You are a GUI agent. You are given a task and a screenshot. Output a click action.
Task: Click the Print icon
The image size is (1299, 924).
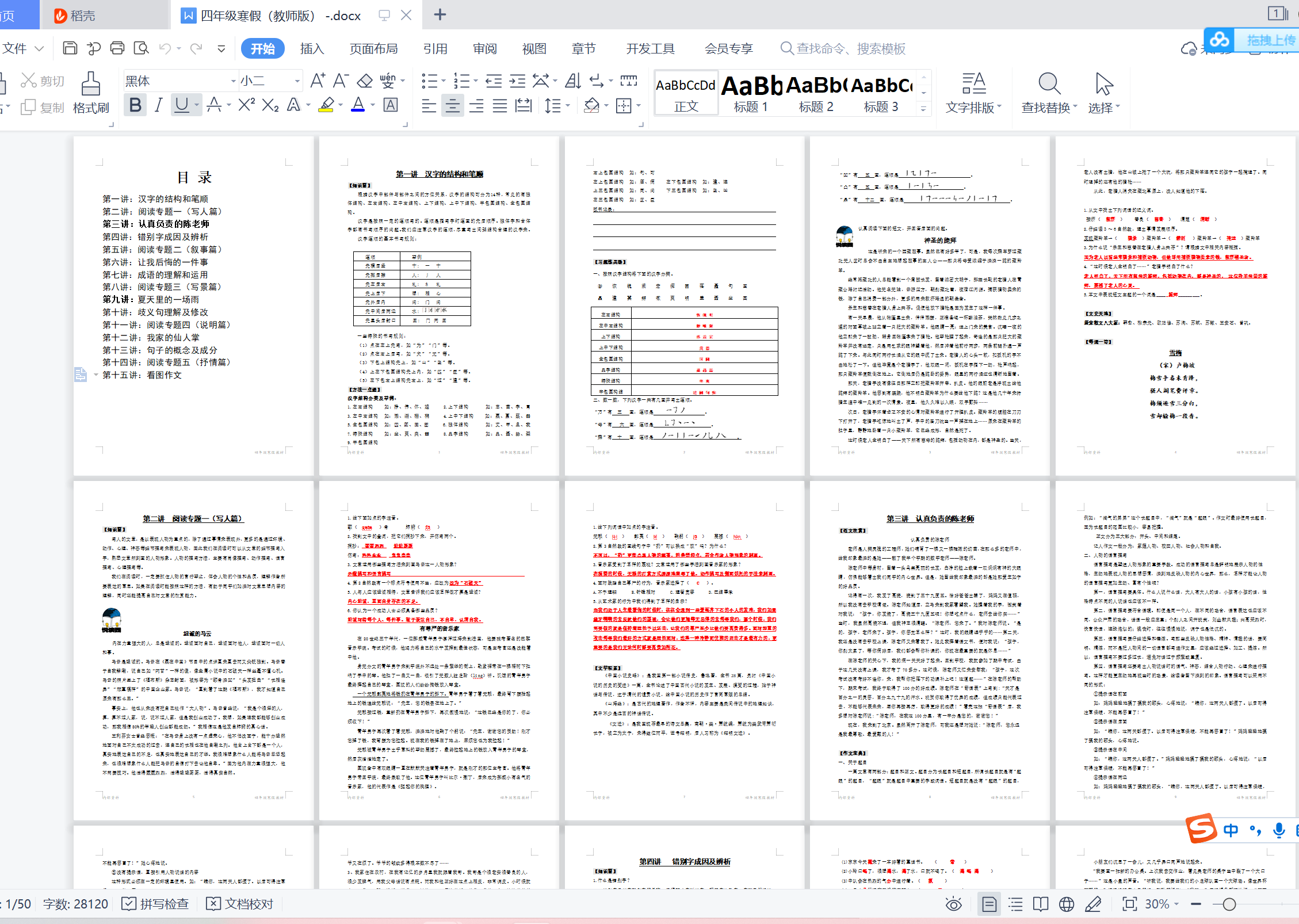pyautogui.click(x=117, y=48)
